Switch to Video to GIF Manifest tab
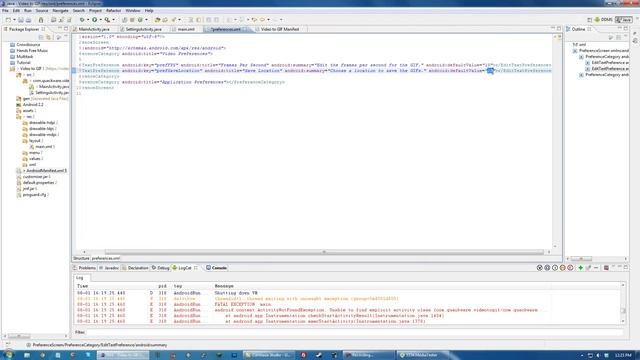The image size is (640, 360). coord(280,29)
